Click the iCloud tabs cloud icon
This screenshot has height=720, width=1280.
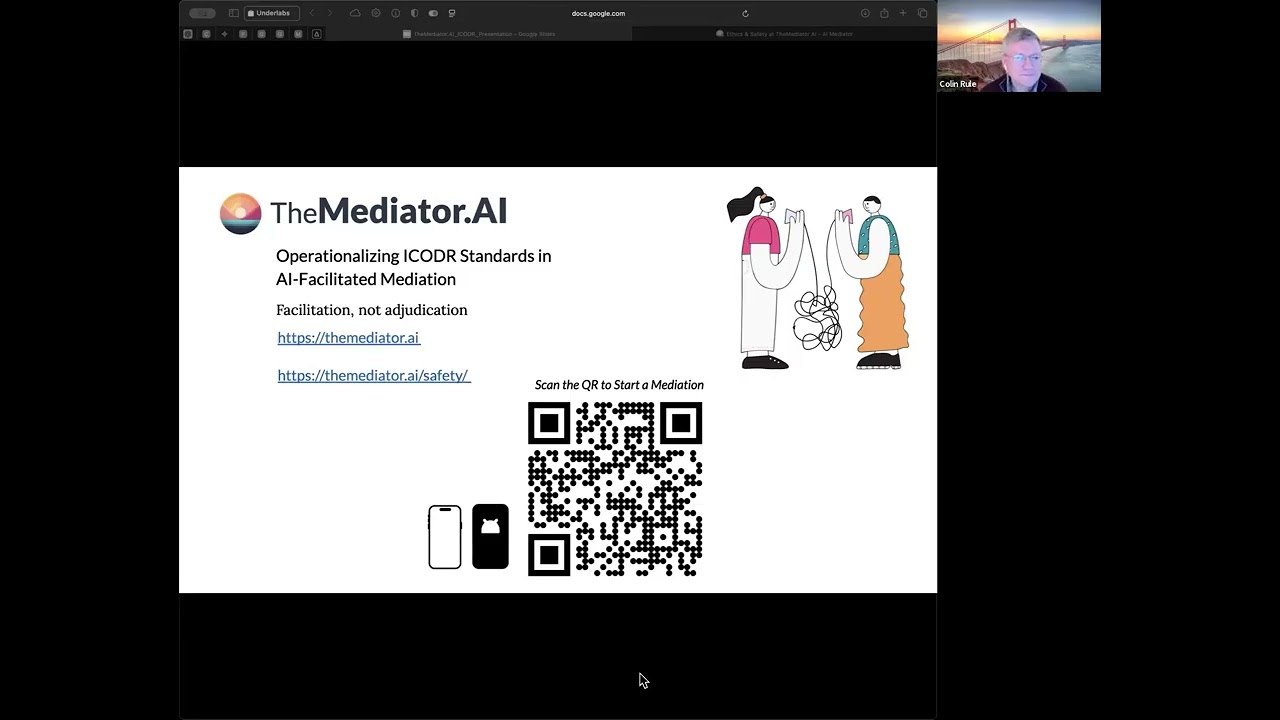pos(355,13)
